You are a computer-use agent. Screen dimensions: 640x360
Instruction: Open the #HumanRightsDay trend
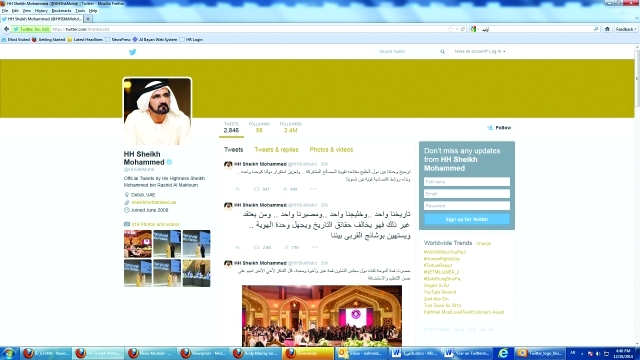(442, 259)
